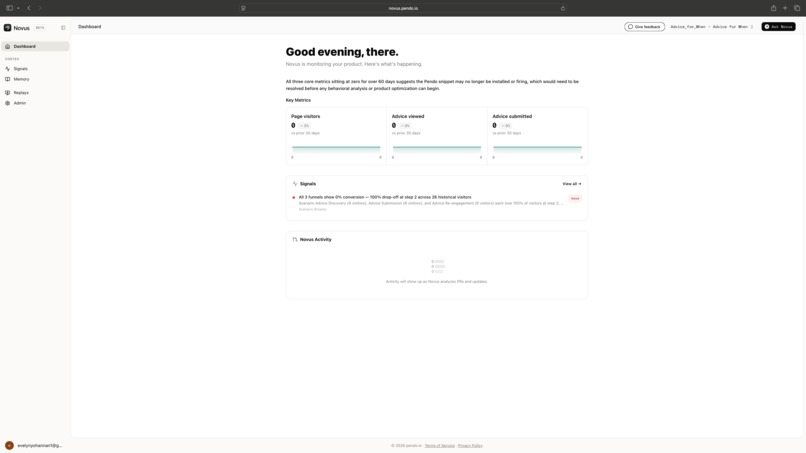Click the Advice viewed sparkline chart
806x453 pixels.
pyautogui.click(x=437, y=149)
